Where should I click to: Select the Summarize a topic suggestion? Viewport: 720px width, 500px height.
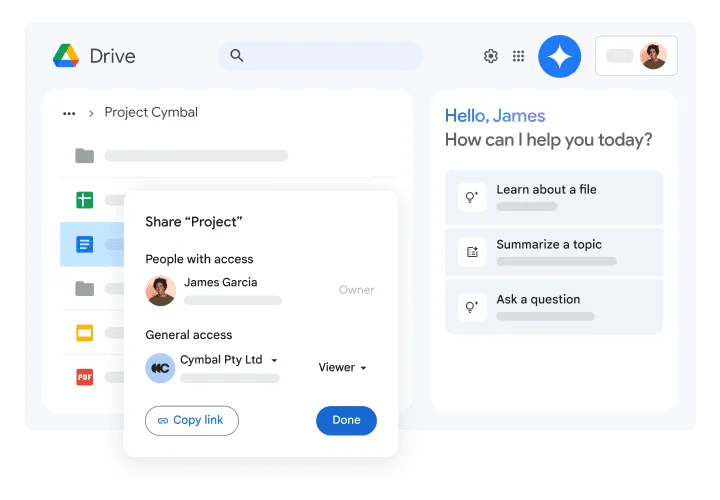pyautogui.click(x=554, y=252)
